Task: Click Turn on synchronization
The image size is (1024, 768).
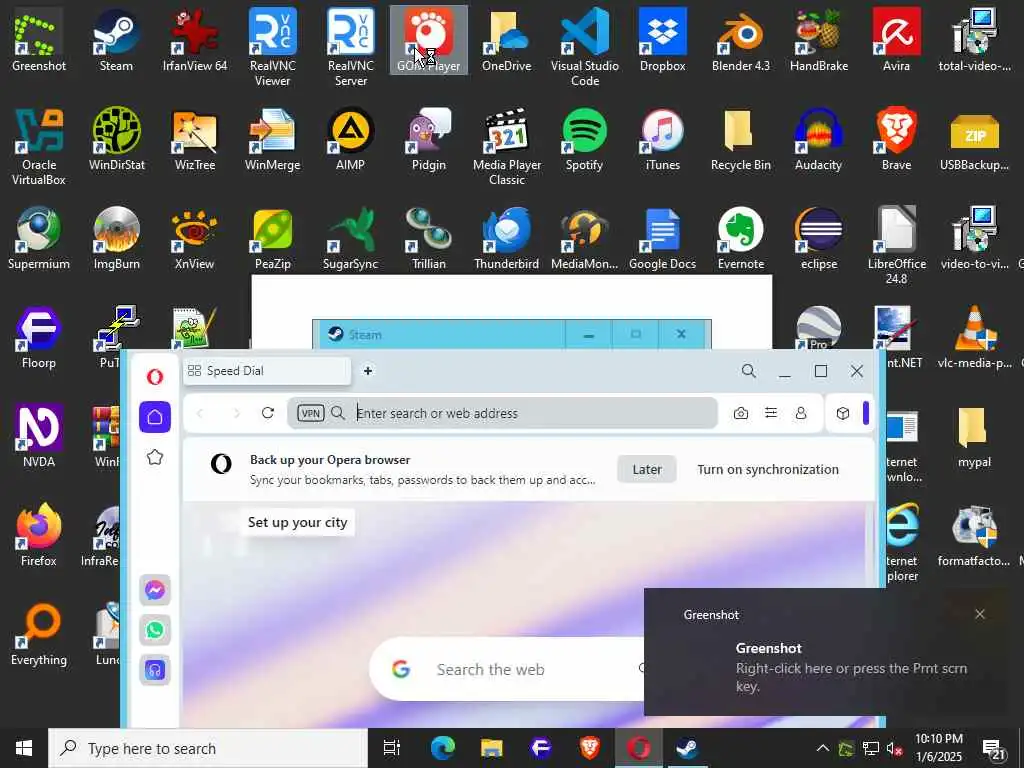Action: coord(768,470)
